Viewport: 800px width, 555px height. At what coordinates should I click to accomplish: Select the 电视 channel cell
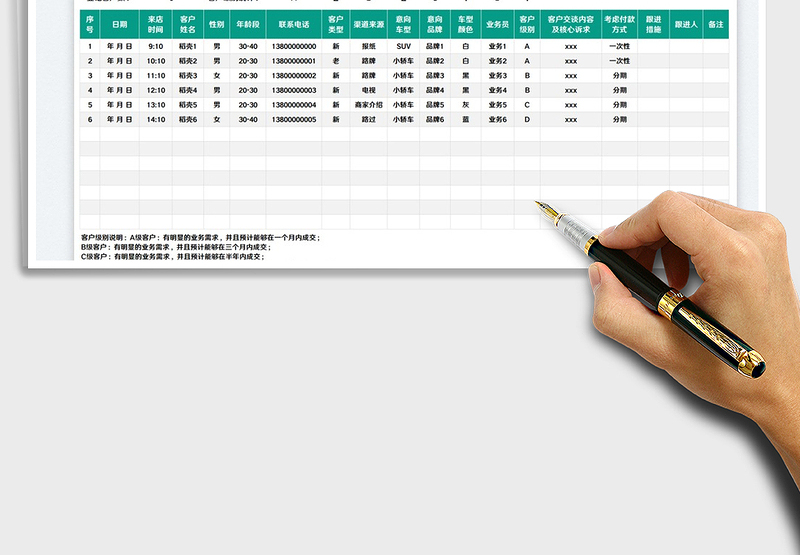(x=369, y=90)
